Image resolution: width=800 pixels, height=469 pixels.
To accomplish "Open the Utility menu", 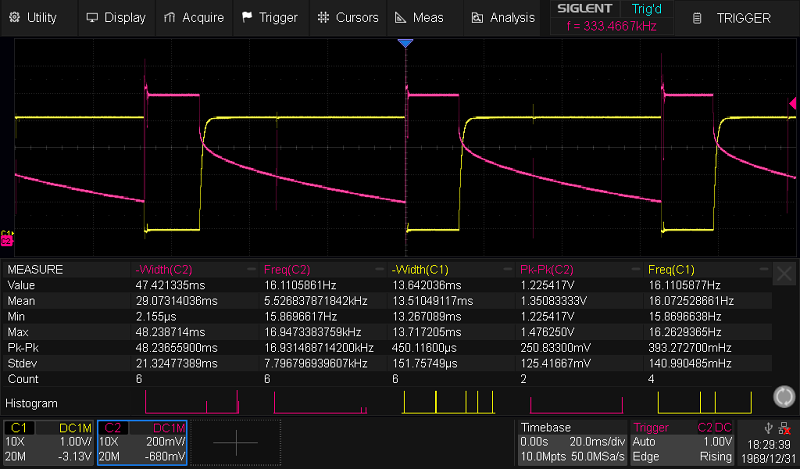I will 34,17.
